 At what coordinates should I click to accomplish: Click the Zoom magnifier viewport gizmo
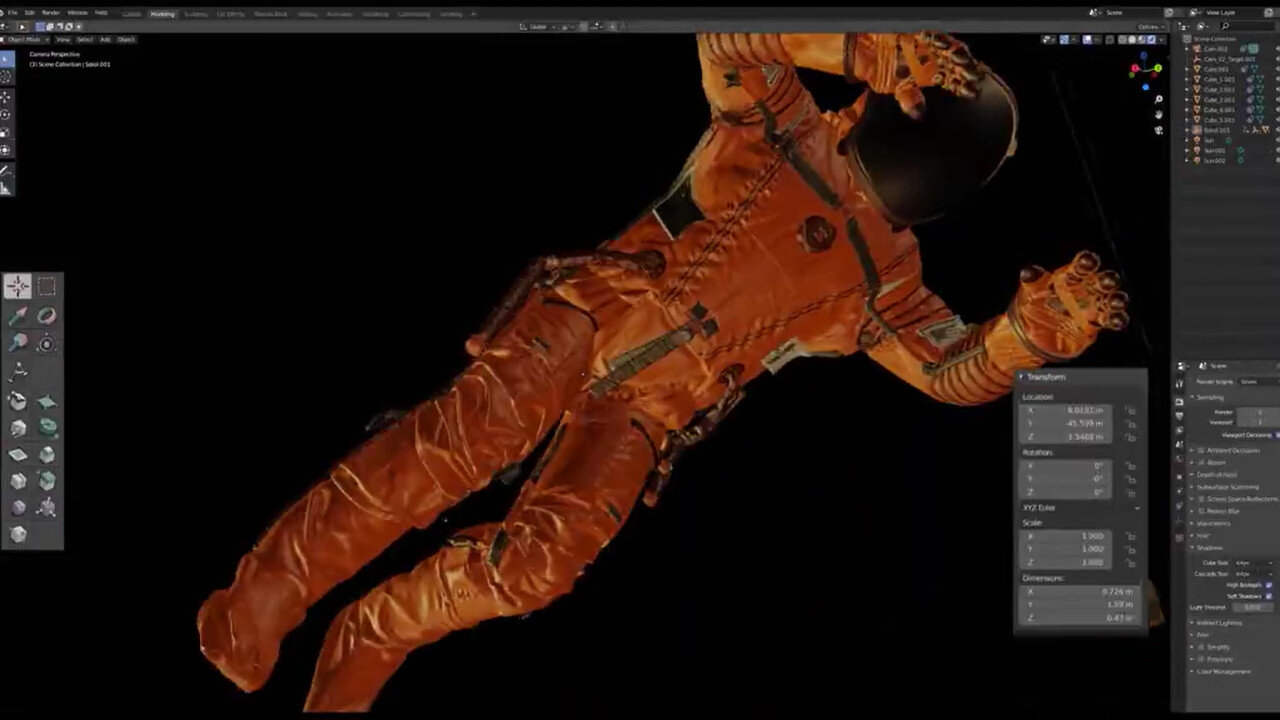(x=1159, y=99)
